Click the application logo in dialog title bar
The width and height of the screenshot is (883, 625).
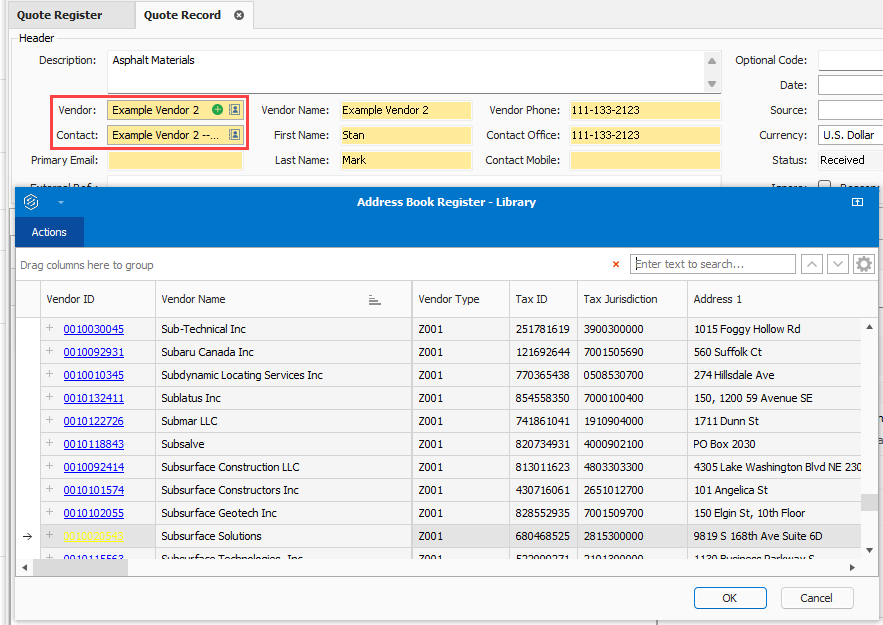point(31,202)
